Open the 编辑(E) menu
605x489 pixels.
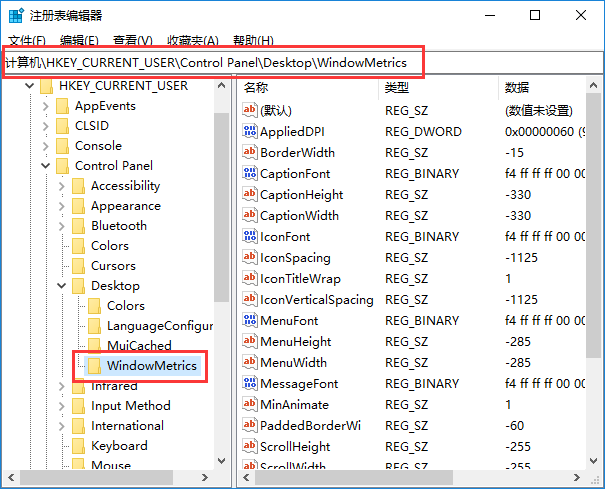79,40
